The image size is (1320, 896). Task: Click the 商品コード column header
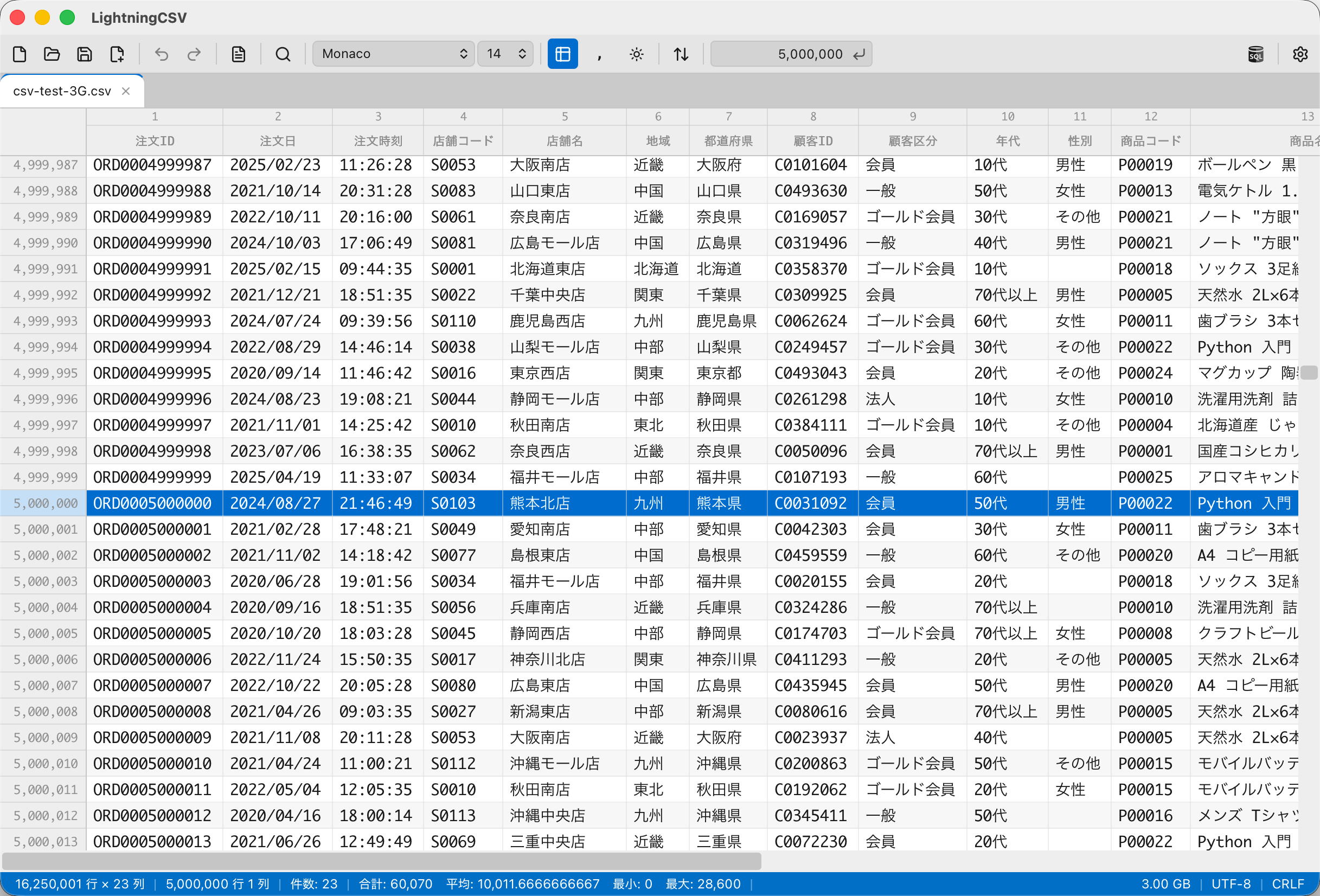(1151, 141)
